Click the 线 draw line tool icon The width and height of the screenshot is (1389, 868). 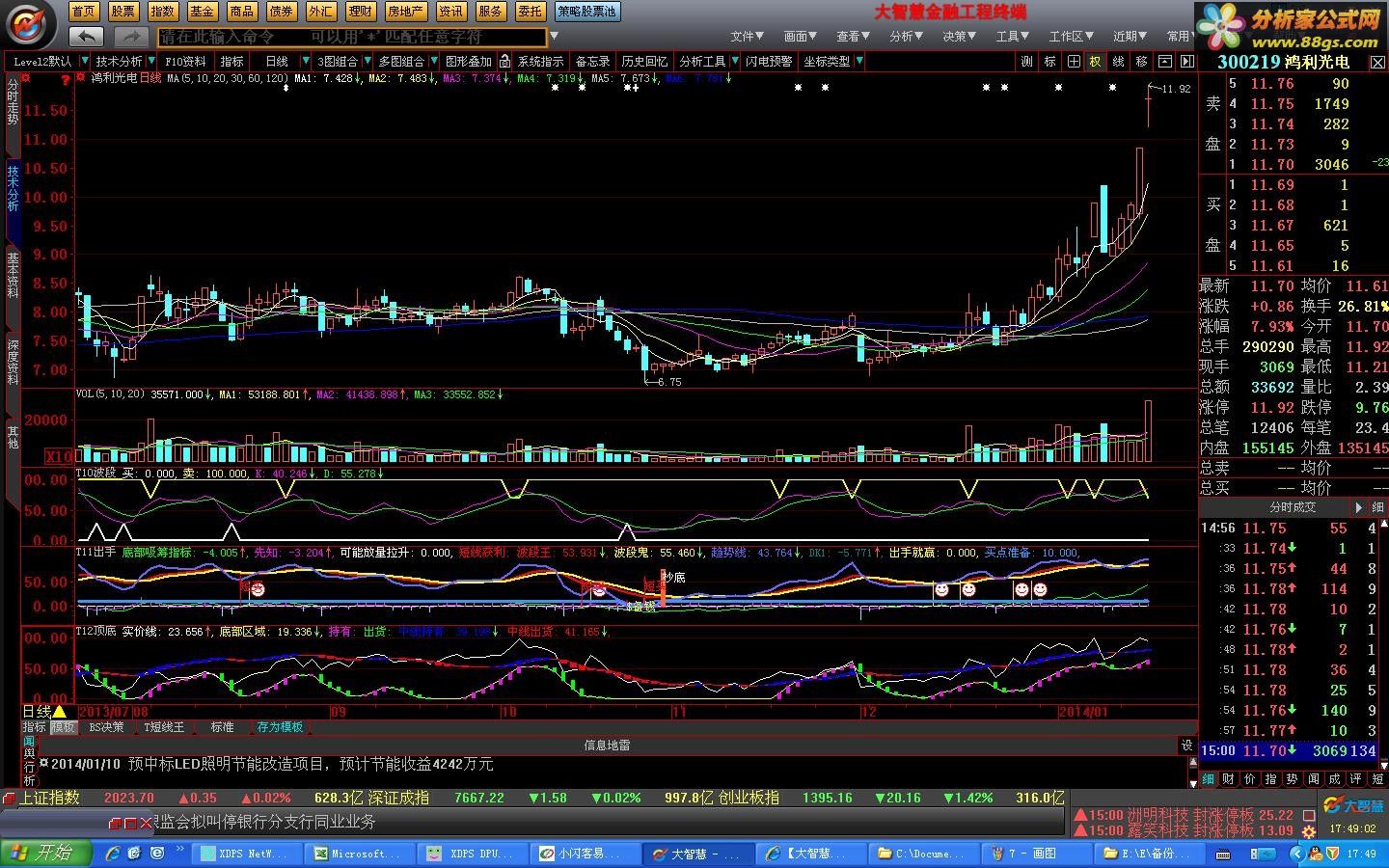coord(1119,61)
